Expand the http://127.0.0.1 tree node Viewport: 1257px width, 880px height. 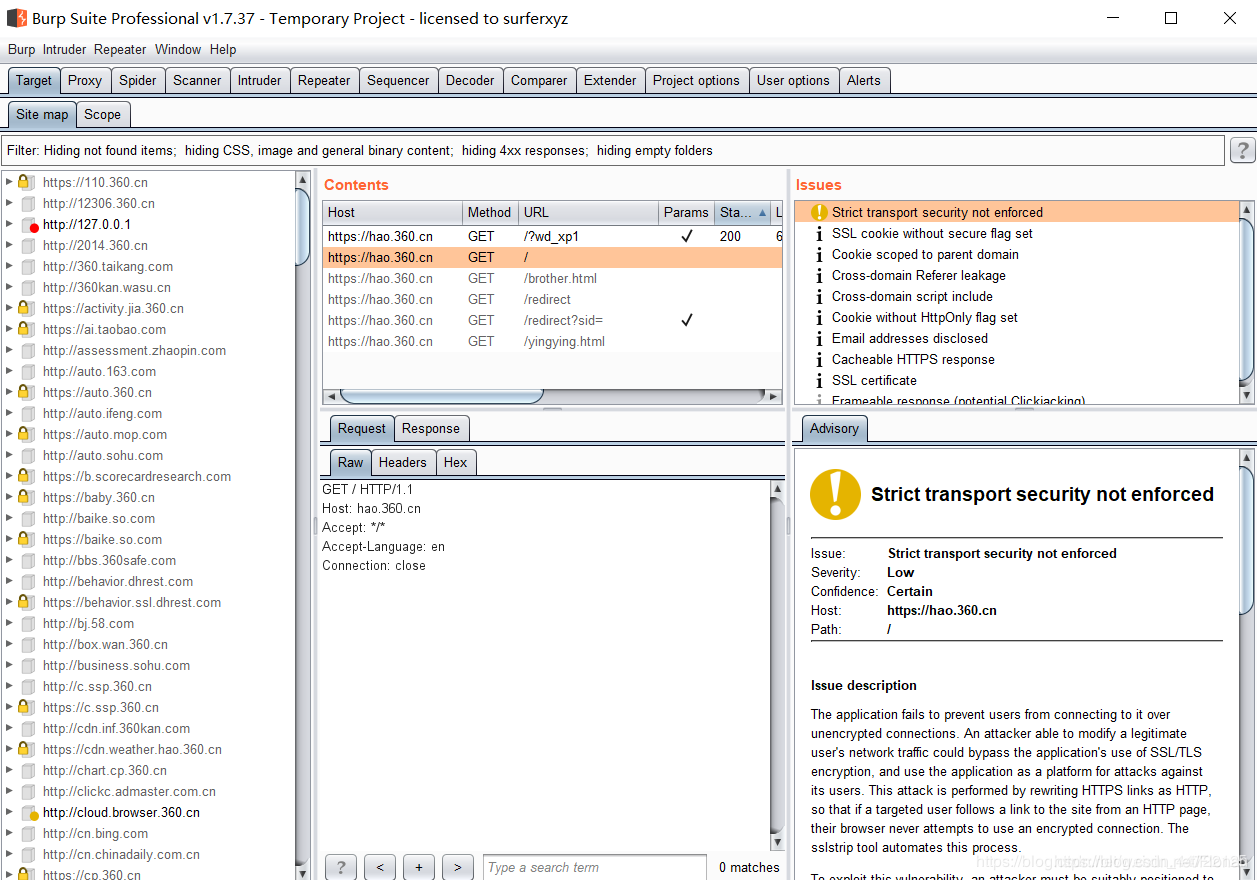tap(10, 224)
